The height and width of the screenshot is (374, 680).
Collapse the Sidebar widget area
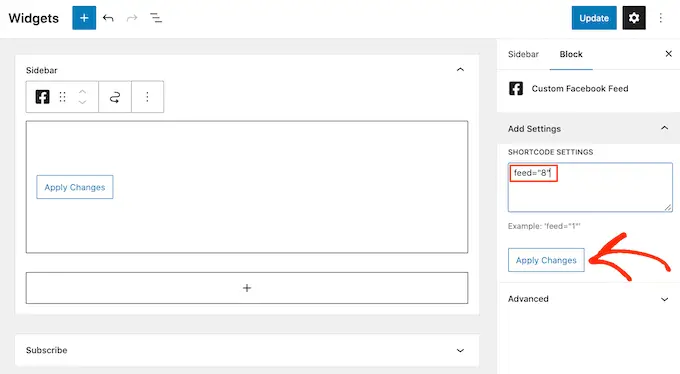point(460,70)
